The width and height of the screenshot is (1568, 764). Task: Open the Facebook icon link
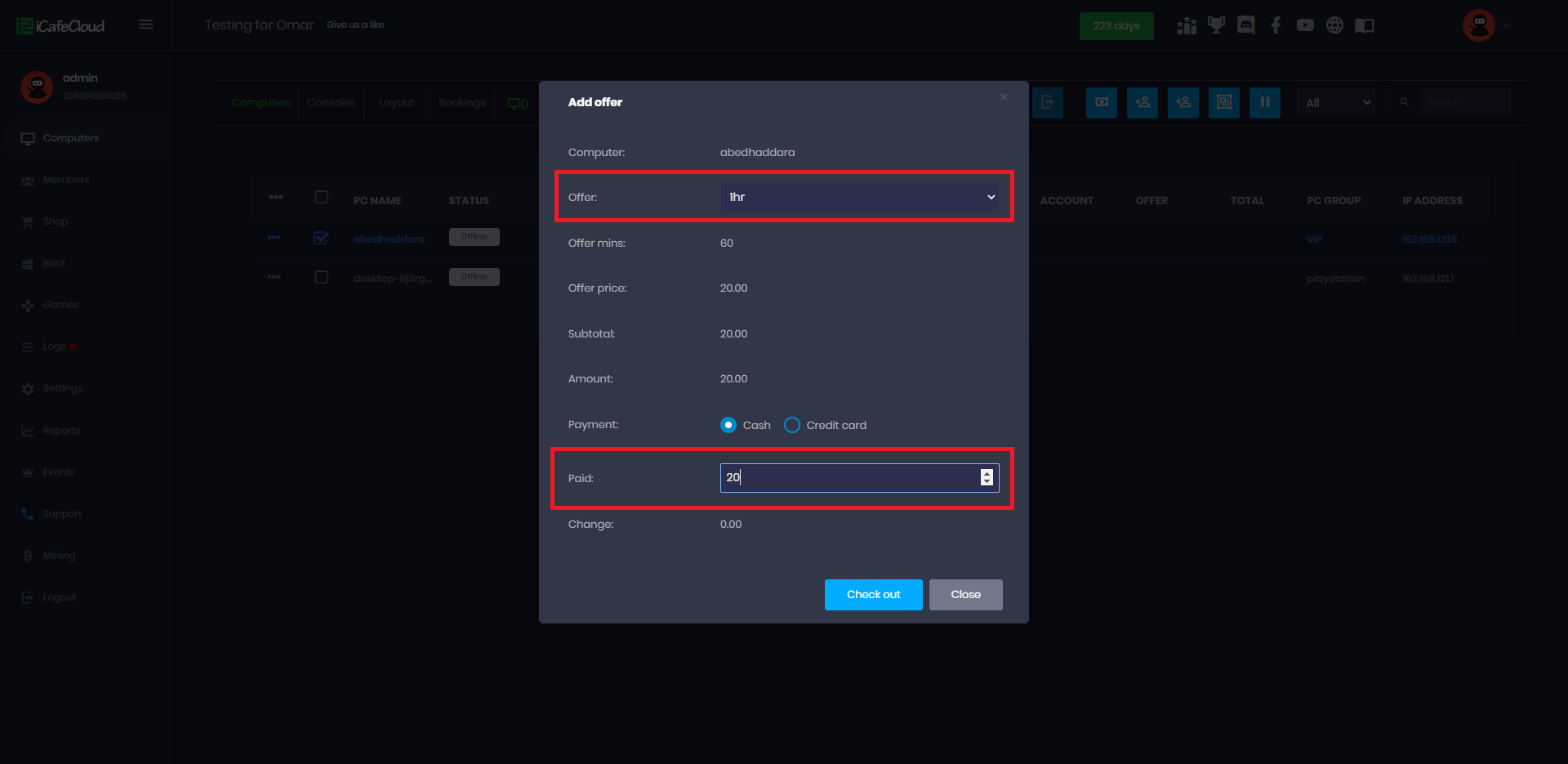pos(1276,25)
